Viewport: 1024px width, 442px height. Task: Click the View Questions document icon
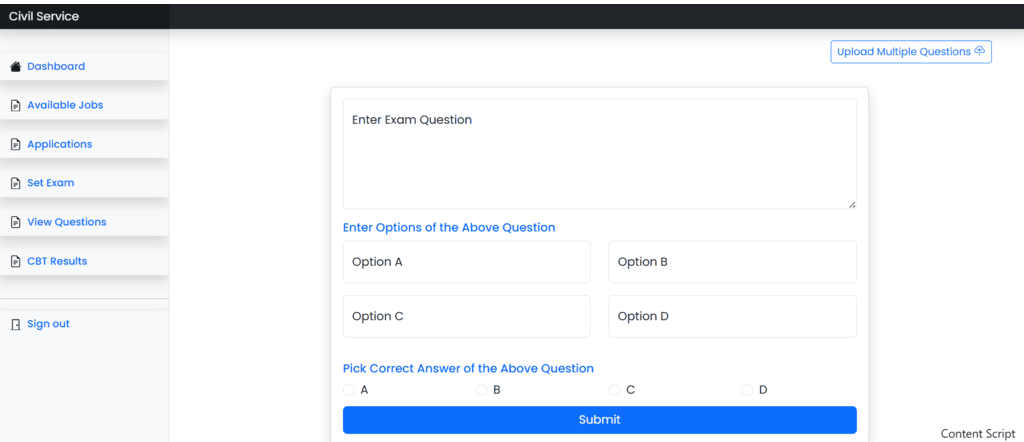(15, 223)
